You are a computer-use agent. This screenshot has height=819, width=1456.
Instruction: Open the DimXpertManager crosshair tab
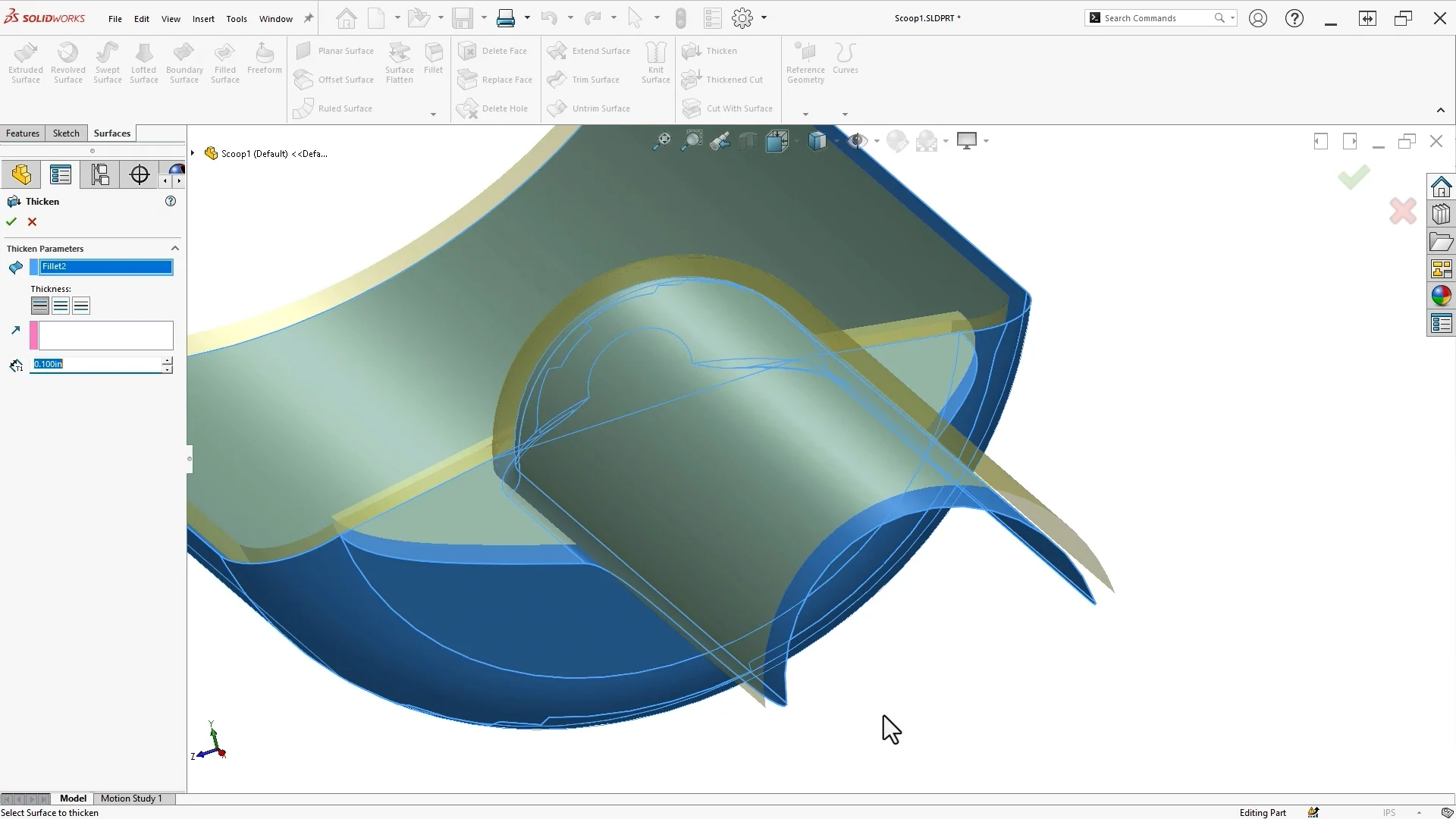click(140, 175)
